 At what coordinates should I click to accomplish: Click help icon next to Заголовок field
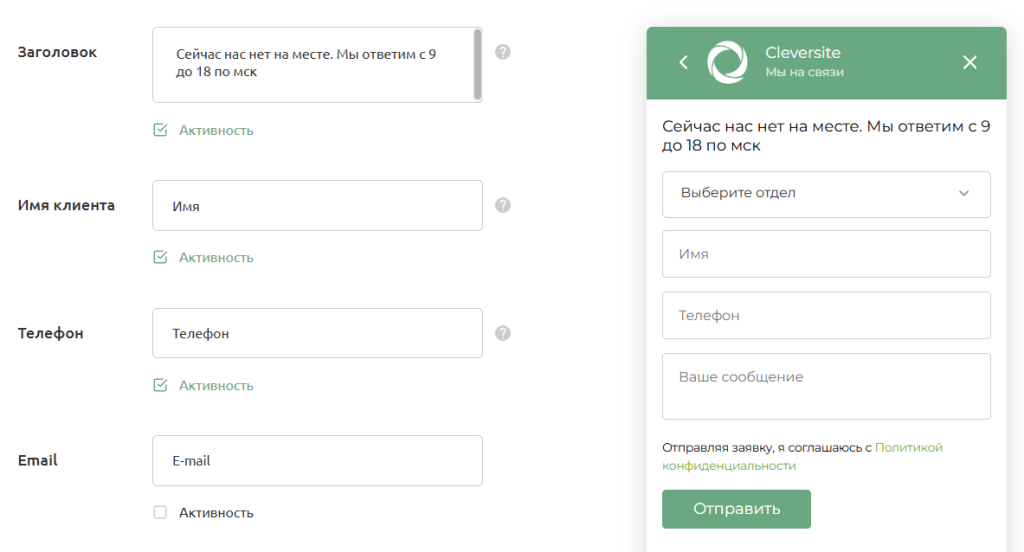(503, 52)
